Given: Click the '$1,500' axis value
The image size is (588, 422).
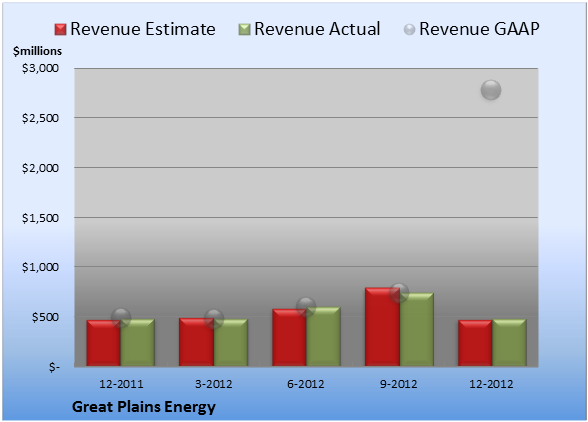Looking at the screenshot, I should [x=40, y=218].
